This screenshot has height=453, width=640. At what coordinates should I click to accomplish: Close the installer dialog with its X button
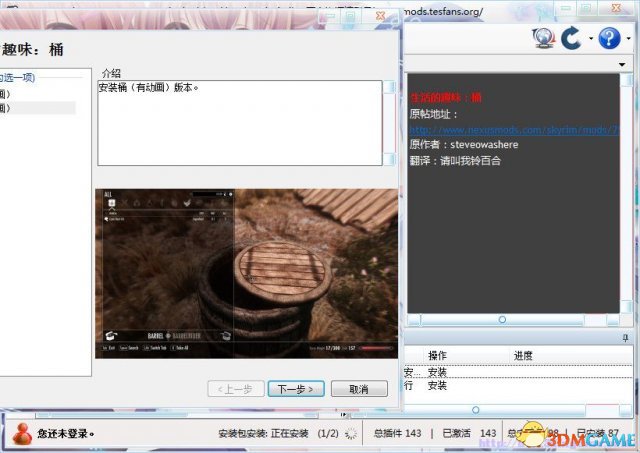coord(380,16)
